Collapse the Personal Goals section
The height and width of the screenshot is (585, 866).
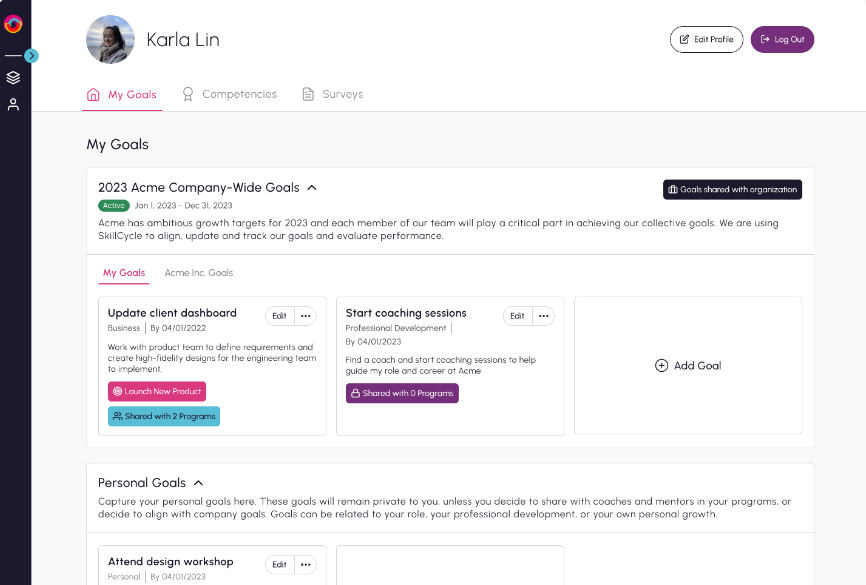tap(198, 483)
